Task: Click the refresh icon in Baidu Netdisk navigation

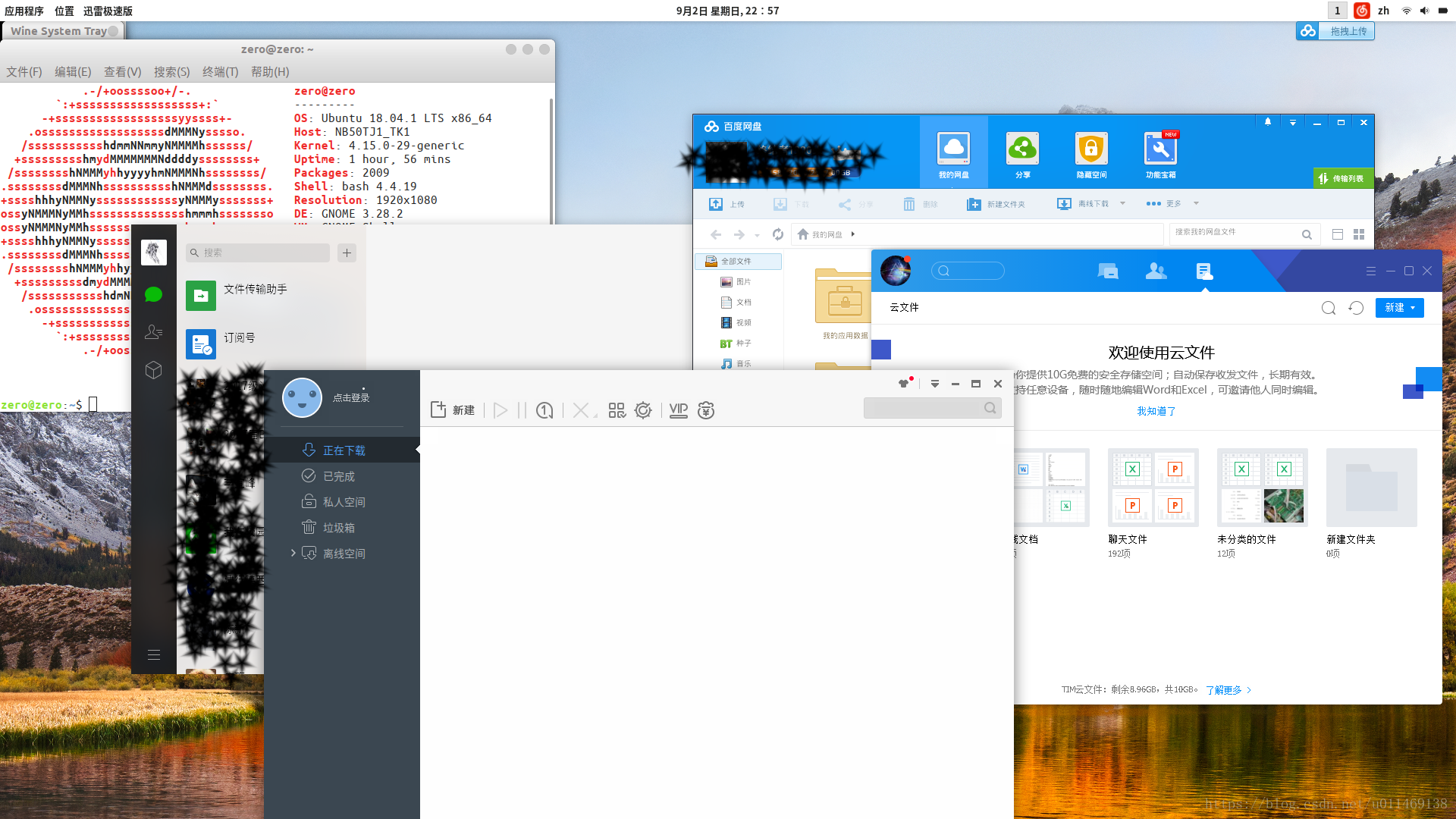Action: point(778,234)
